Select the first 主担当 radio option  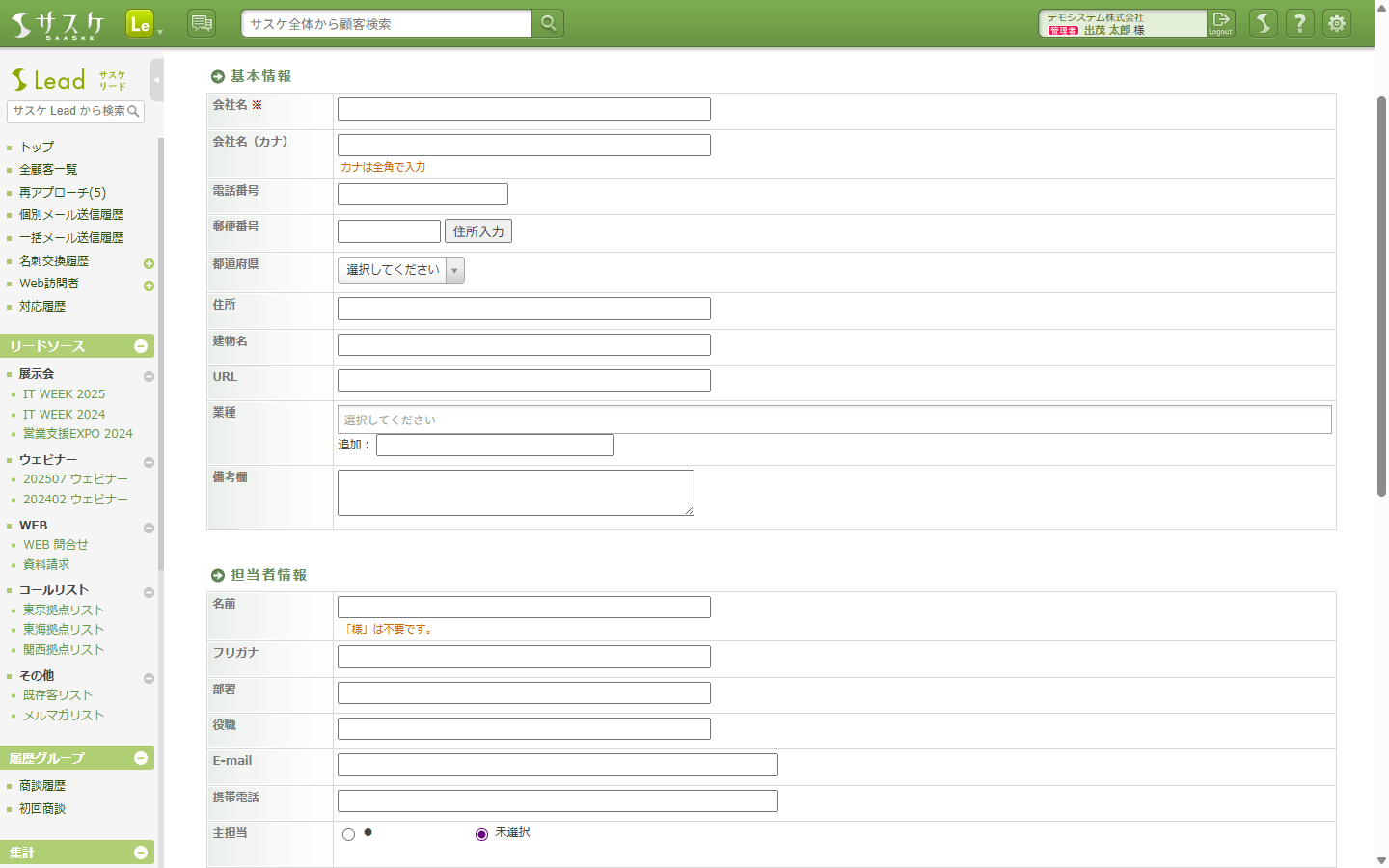(348, 834)
